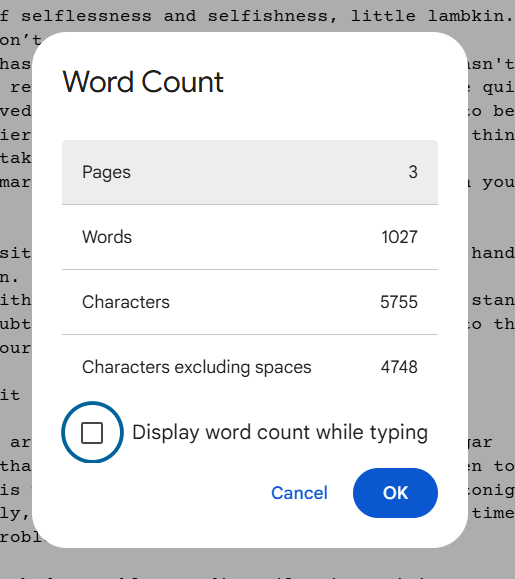515x579 pixels.
Task: Select the Characters excluding spaces row
Action: tap(250, 367)
